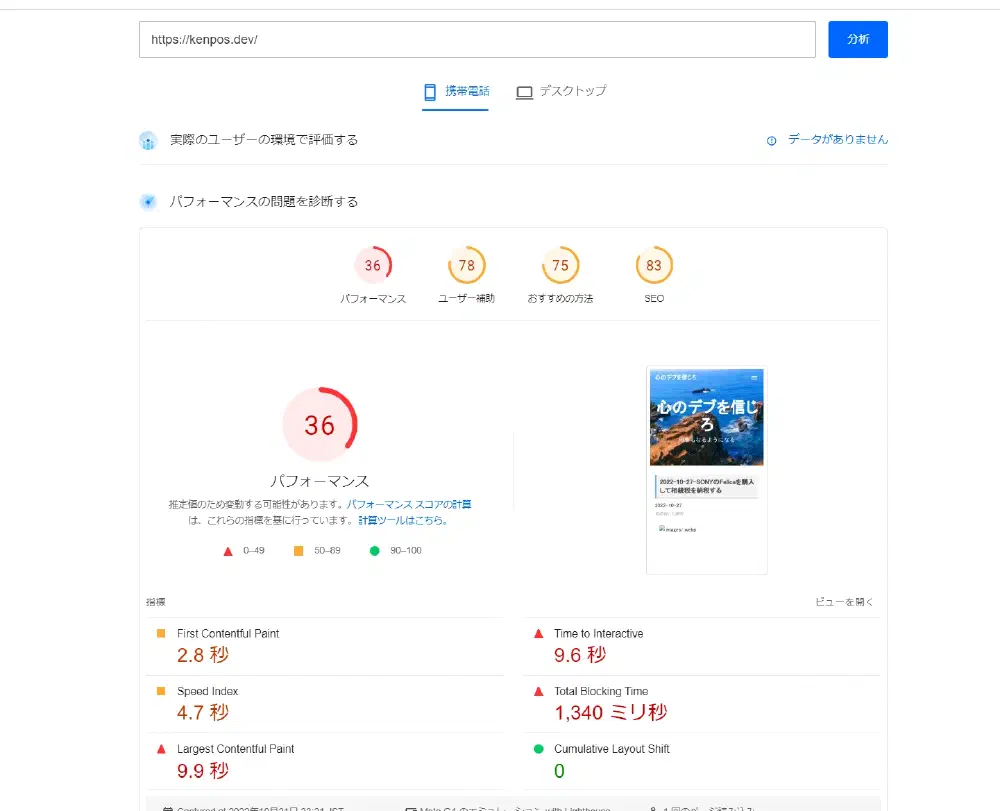Open the 計算ツールはこちら link
Screen dimensions: 1000x811
402,520
